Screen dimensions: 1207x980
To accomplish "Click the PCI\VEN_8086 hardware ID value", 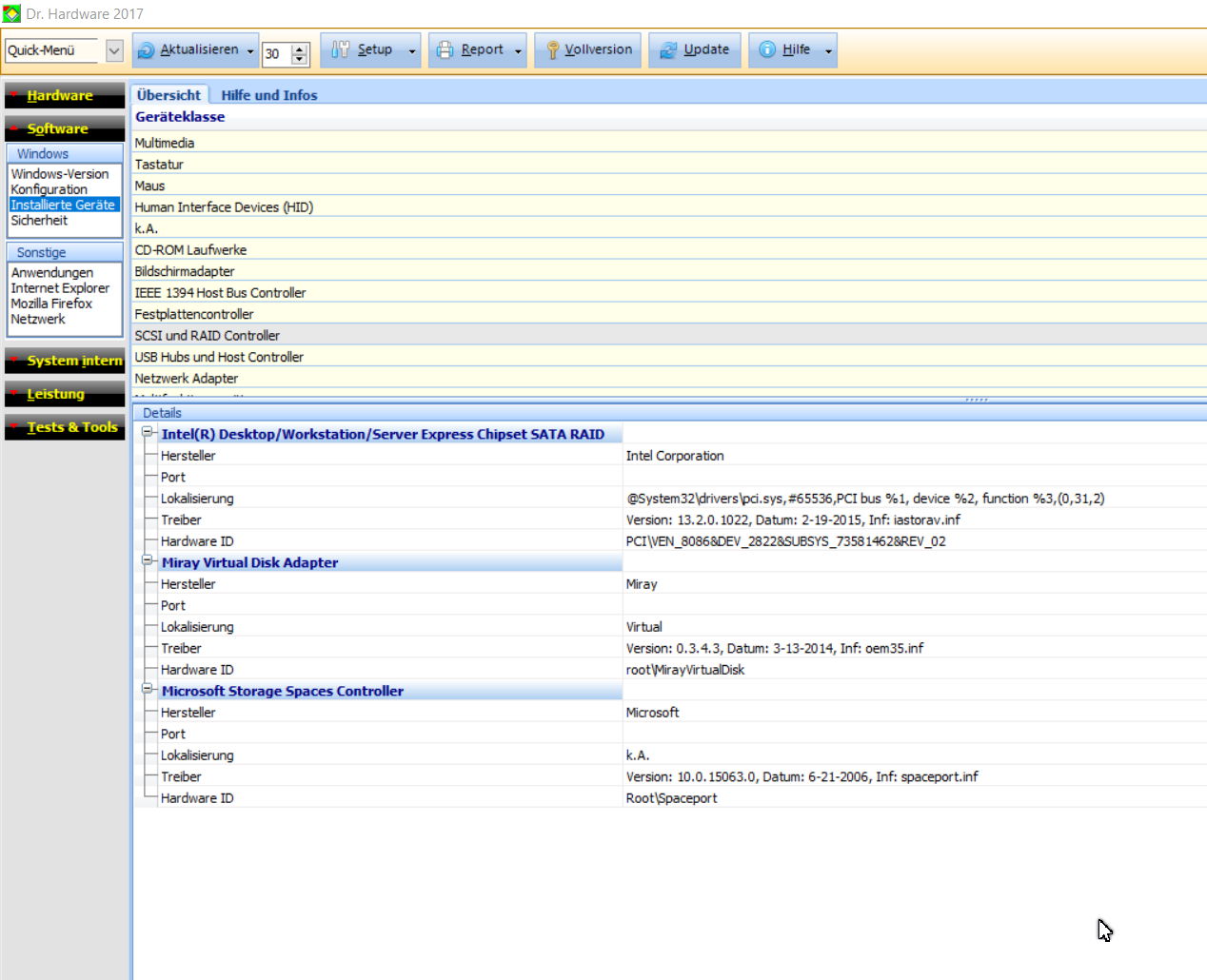I will 785,541.
